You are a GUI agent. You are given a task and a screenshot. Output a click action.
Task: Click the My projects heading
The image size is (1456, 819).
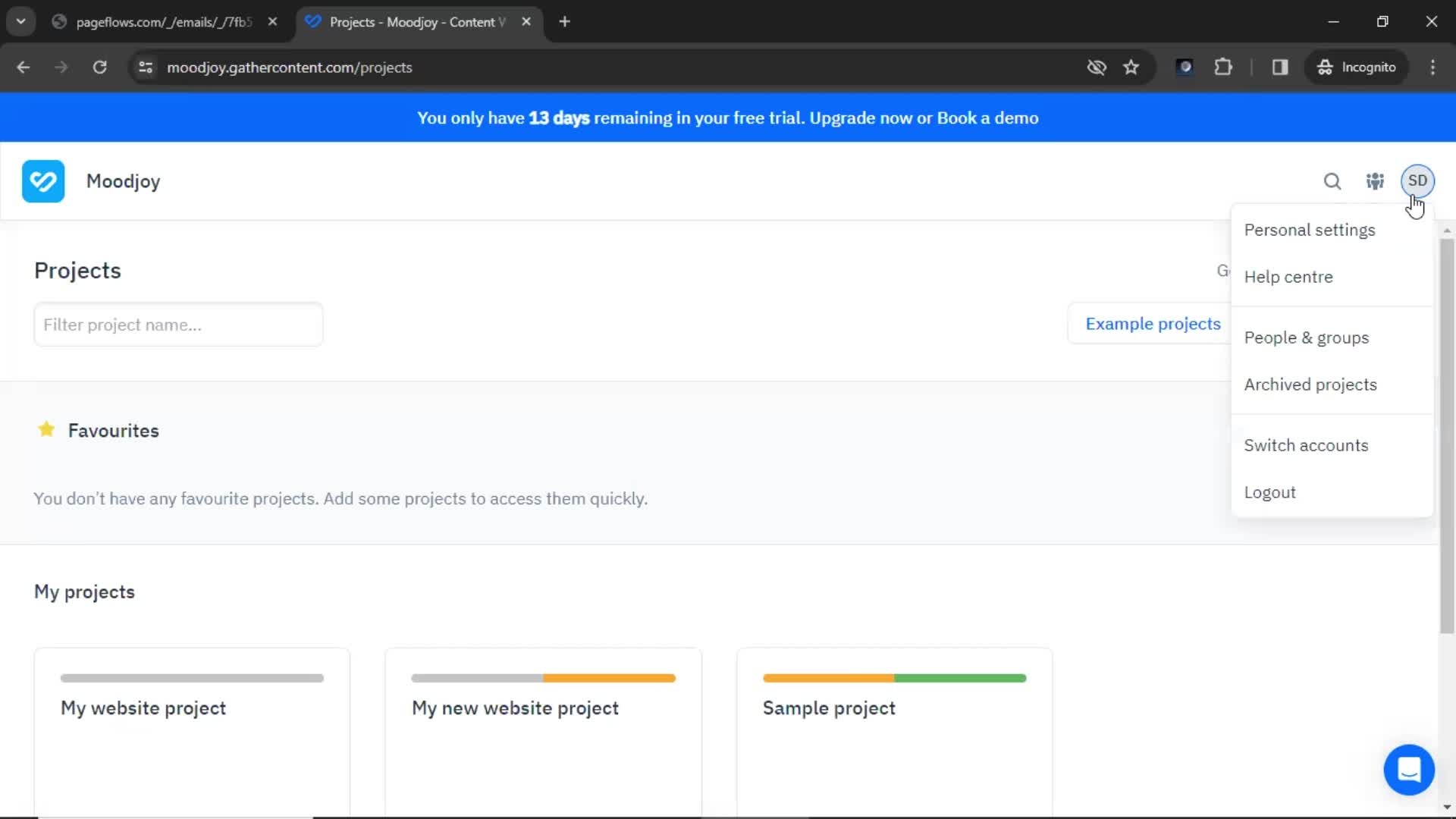(x=84, y=591)
